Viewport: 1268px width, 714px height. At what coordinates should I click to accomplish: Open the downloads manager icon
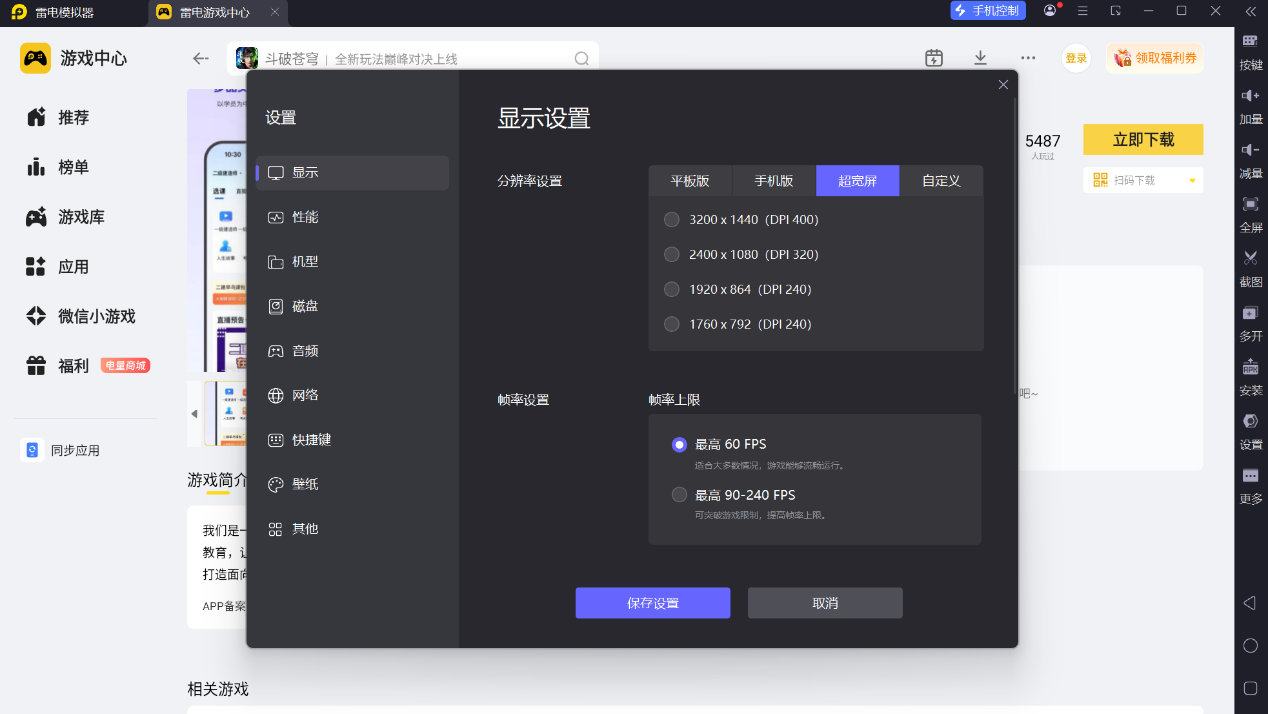tap(980, 58)
